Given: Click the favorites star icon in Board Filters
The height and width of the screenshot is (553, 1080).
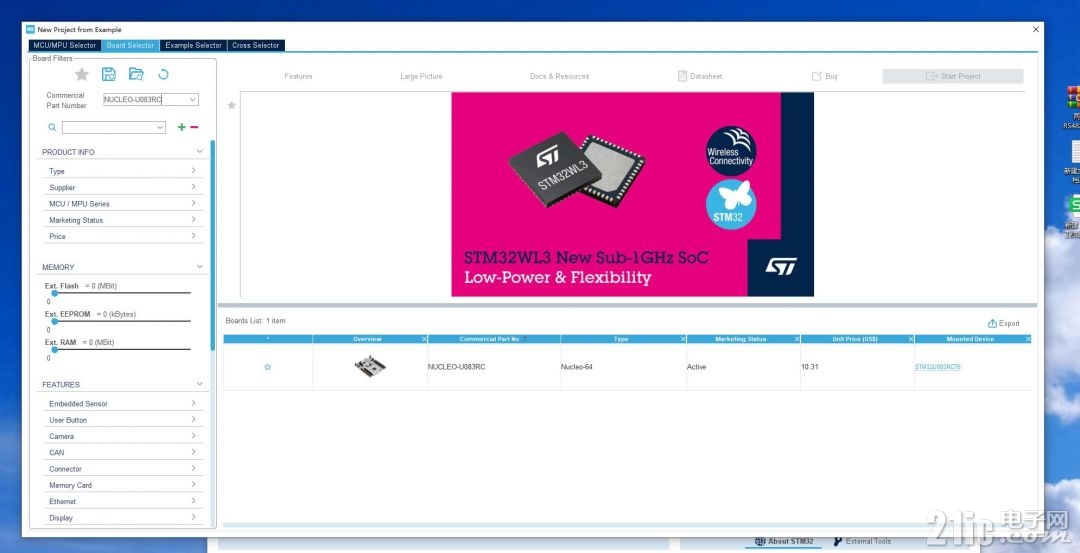Looking at the screenshot, I should [x=81, y=74].
